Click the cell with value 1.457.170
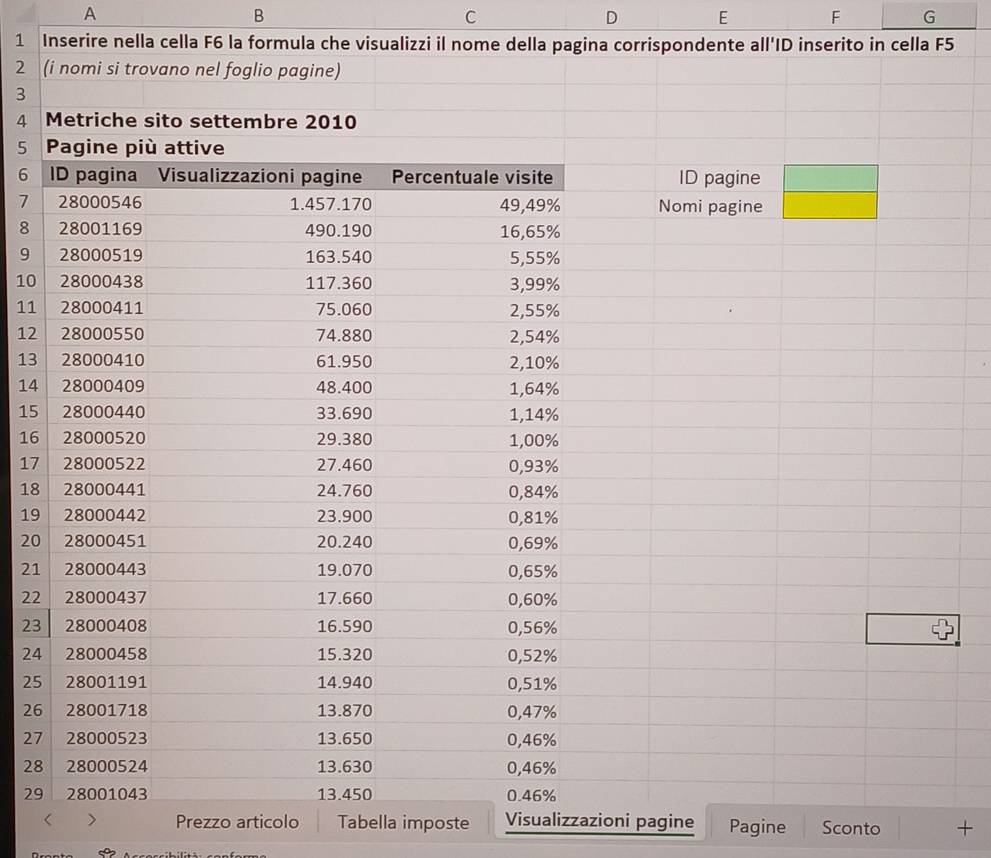This screenshot has height=858, width=991. (x=330, y=204)
